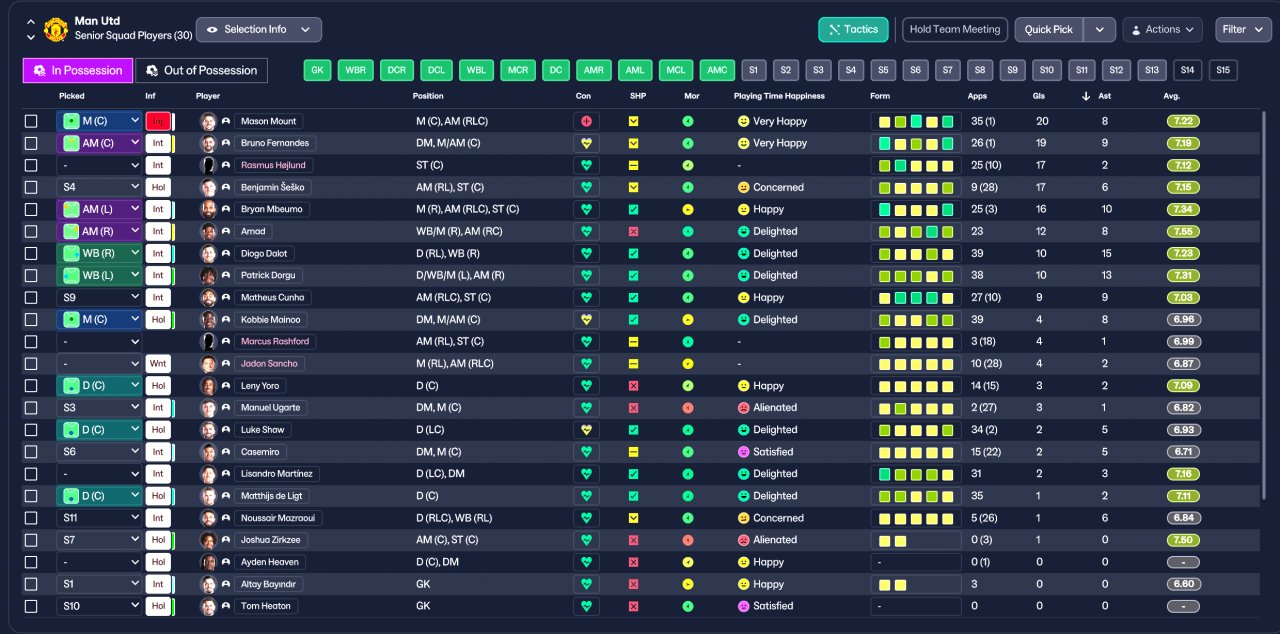Open the Actions dropdown menu
Image resolution: width=1280 pixels, height=634 pixels.
pos(1162,30)
